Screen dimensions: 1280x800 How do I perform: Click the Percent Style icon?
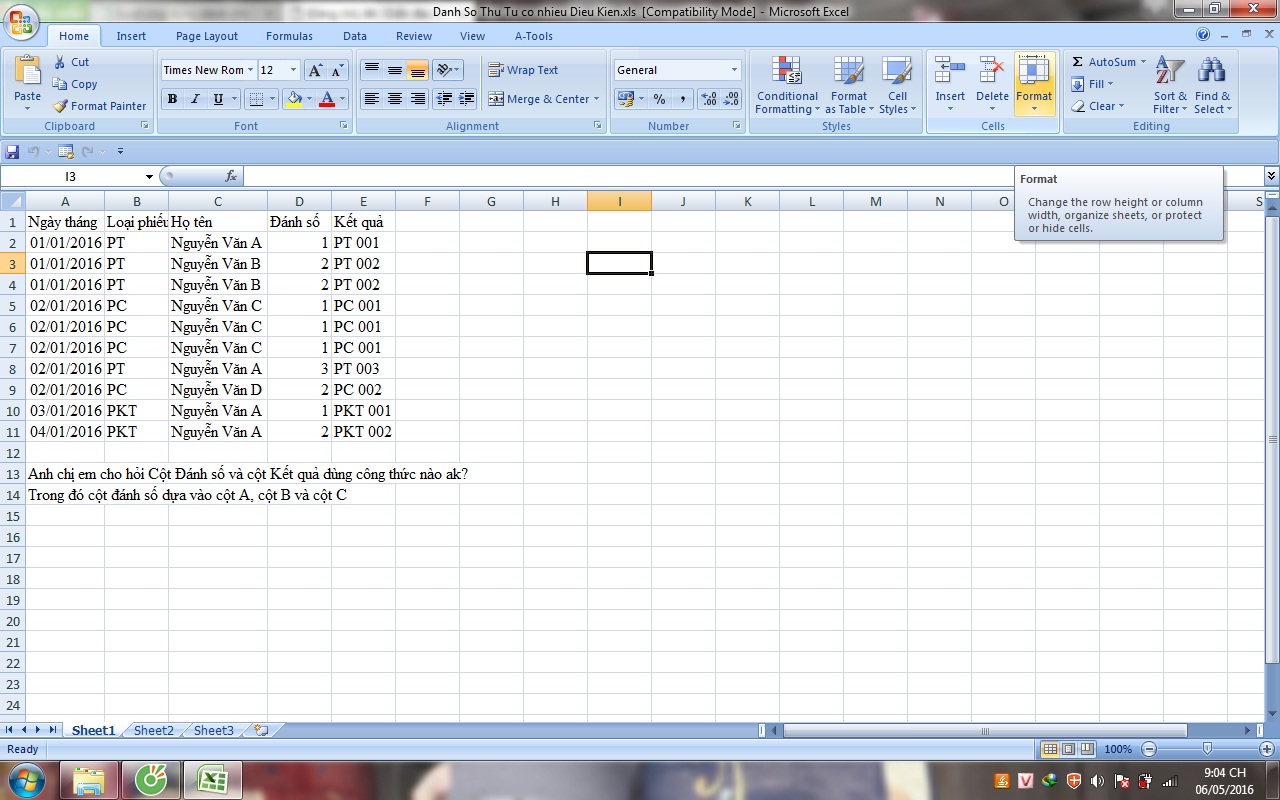pyautogui.click(x=659, y=99)
